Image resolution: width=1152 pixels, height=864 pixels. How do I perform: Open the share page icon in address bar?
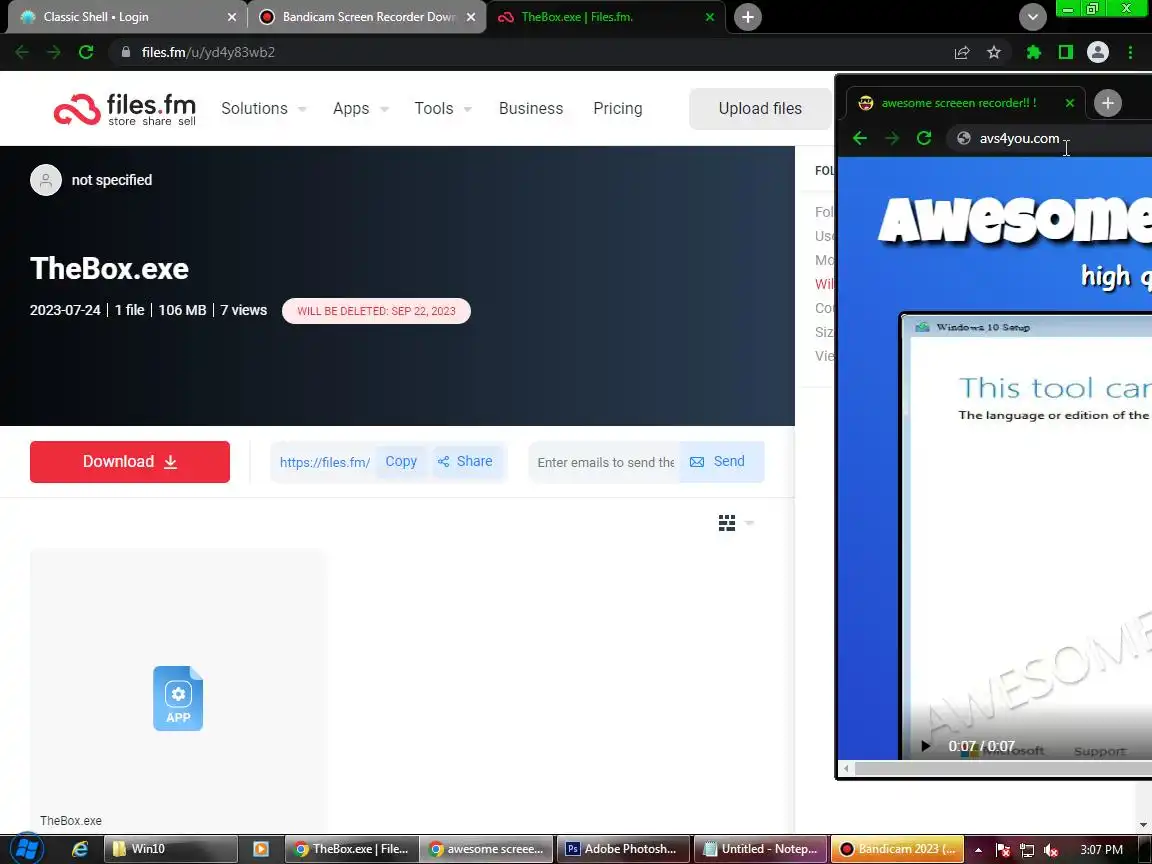point(962,52)
